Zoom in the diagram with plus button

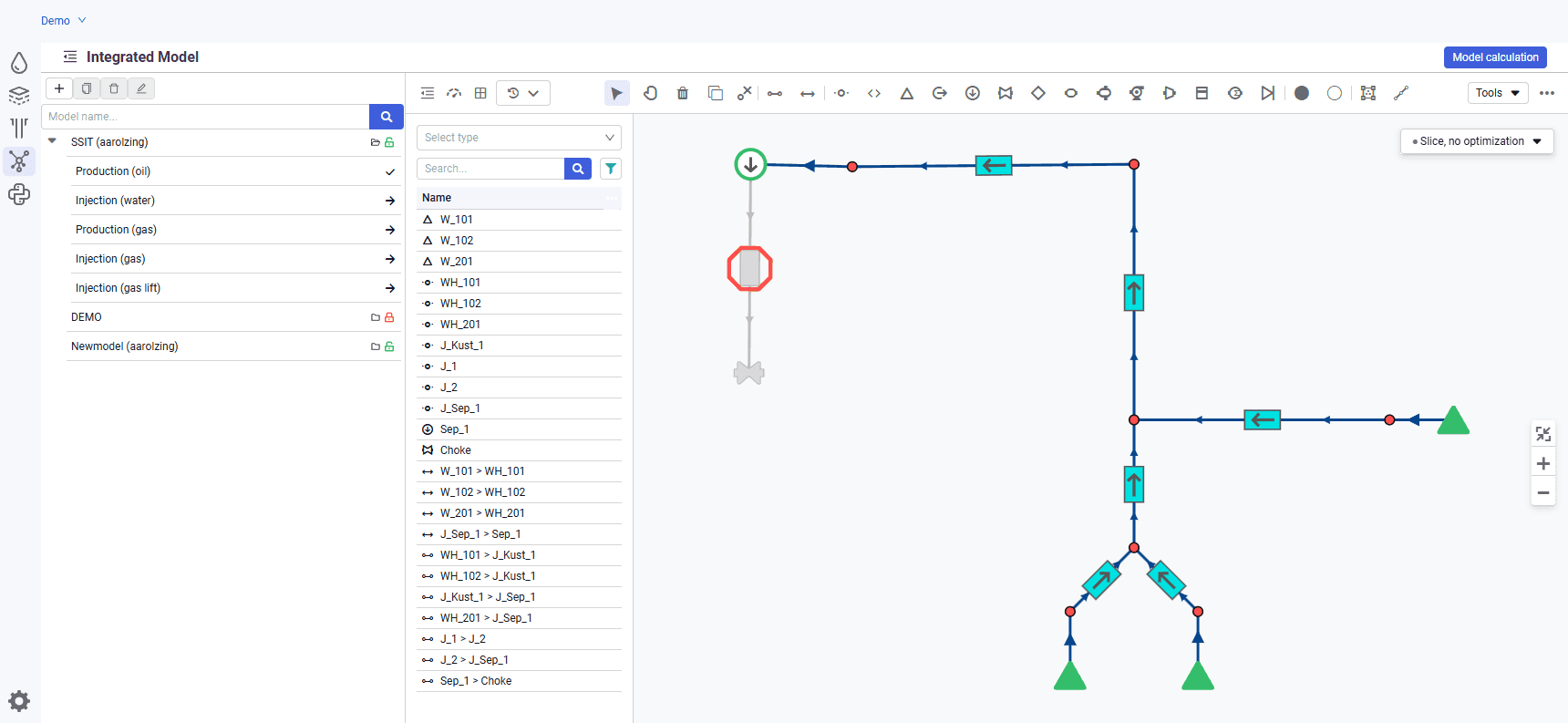(1543, 463)
